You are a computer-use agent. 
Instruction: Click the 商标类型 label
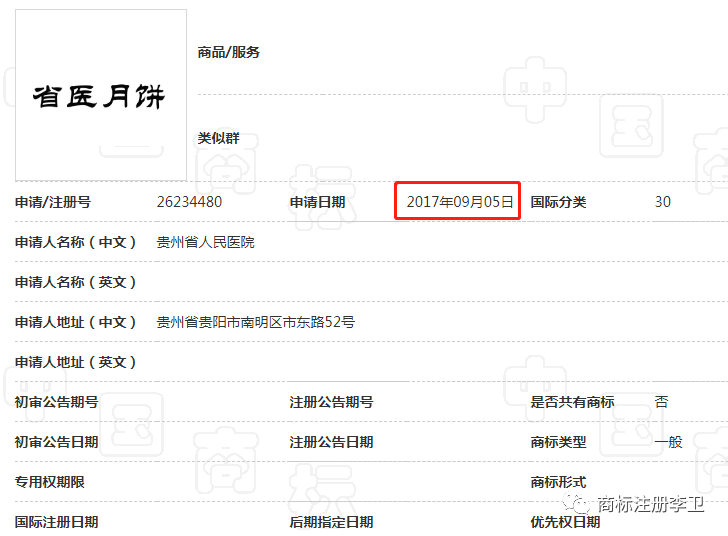[559, 442]
